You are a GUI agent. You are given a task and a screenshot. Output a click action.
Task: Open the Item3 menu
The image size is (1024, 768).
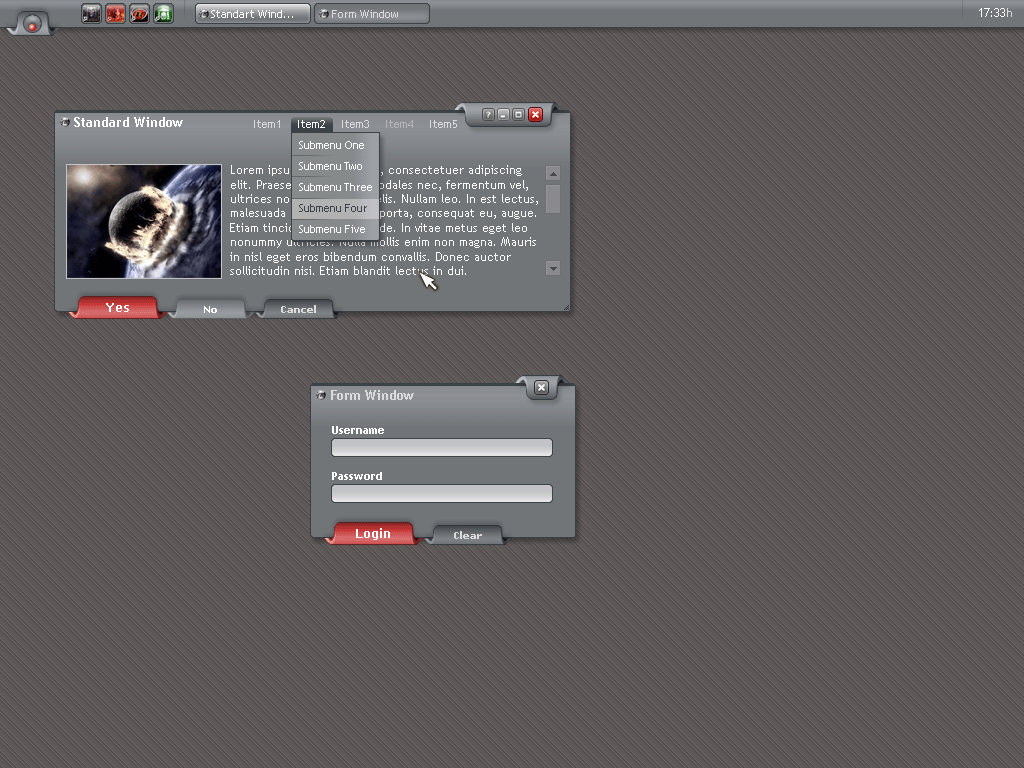(355, 125)
